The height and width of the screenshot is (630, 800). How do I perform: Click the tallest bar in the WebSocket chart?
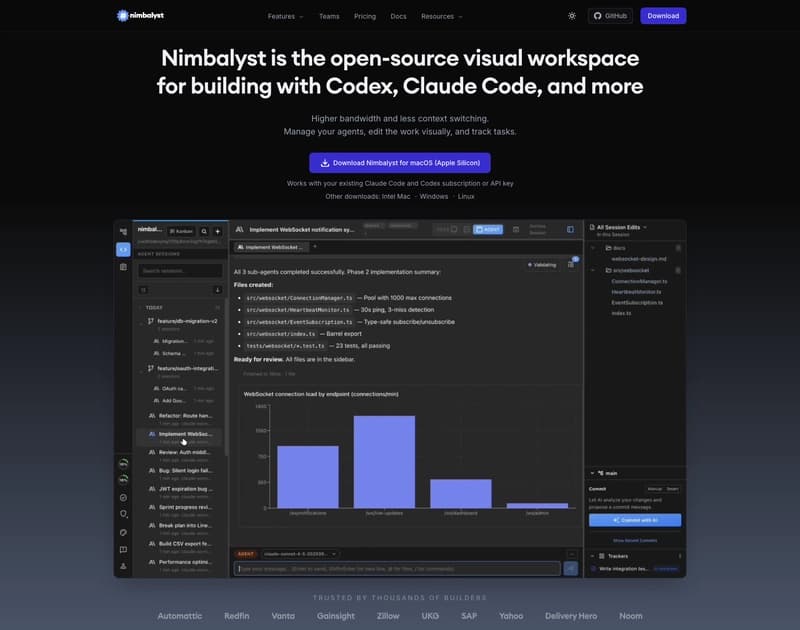(x=384, y=462)
